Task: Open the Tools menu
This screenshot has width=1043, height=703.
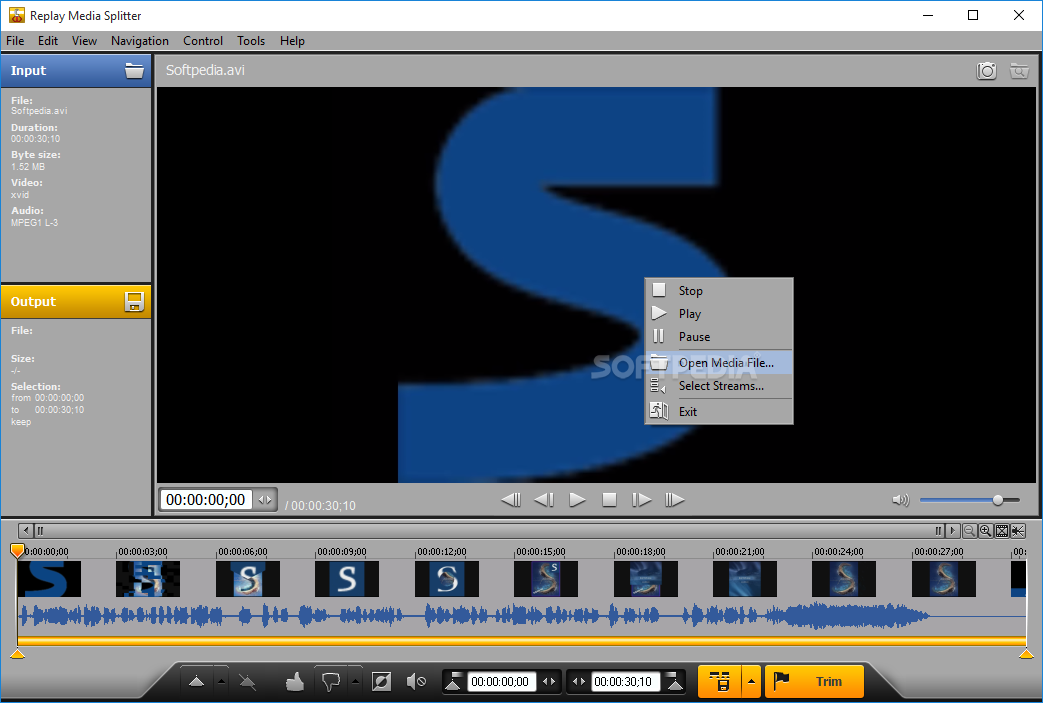Action: coord(251,41)
